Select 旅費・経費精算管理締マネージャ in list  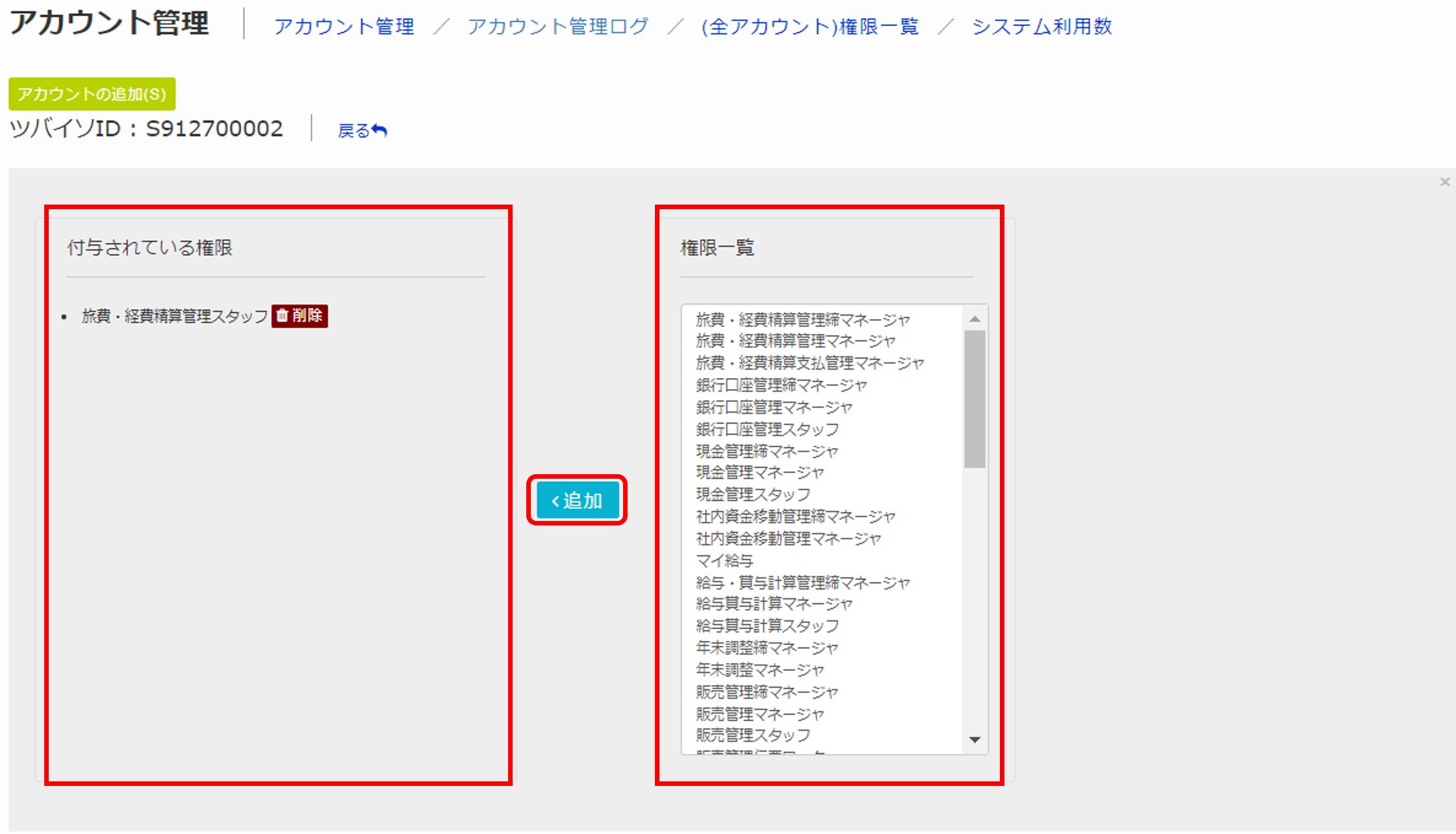pyautogui.click(x=803, y=320)
